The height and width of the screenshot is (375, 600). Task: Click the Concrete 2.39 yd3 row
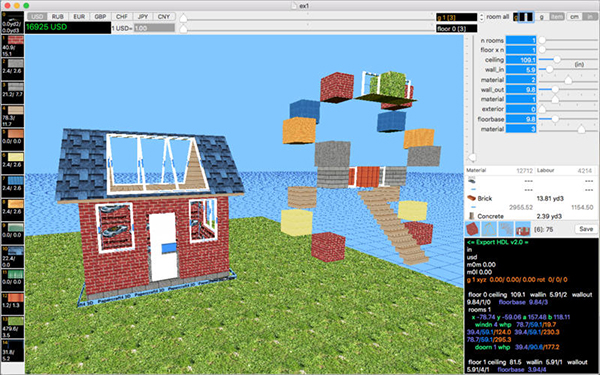(530, 216)
